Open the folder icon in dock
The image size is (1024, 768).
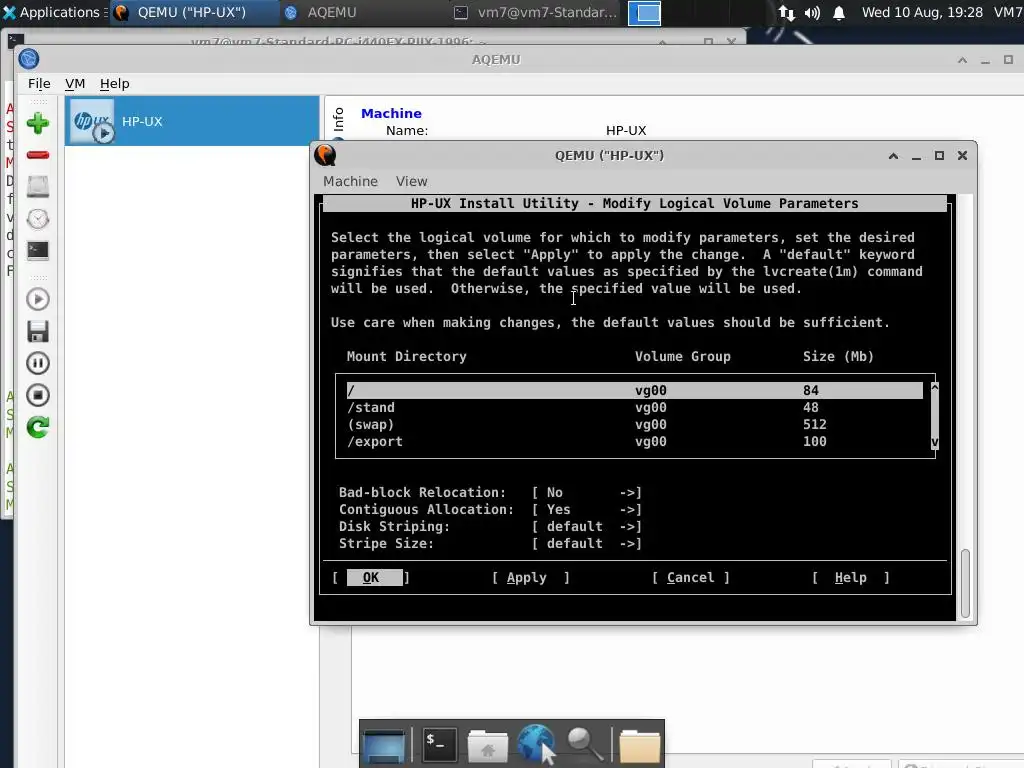click(x=639, y=745)
